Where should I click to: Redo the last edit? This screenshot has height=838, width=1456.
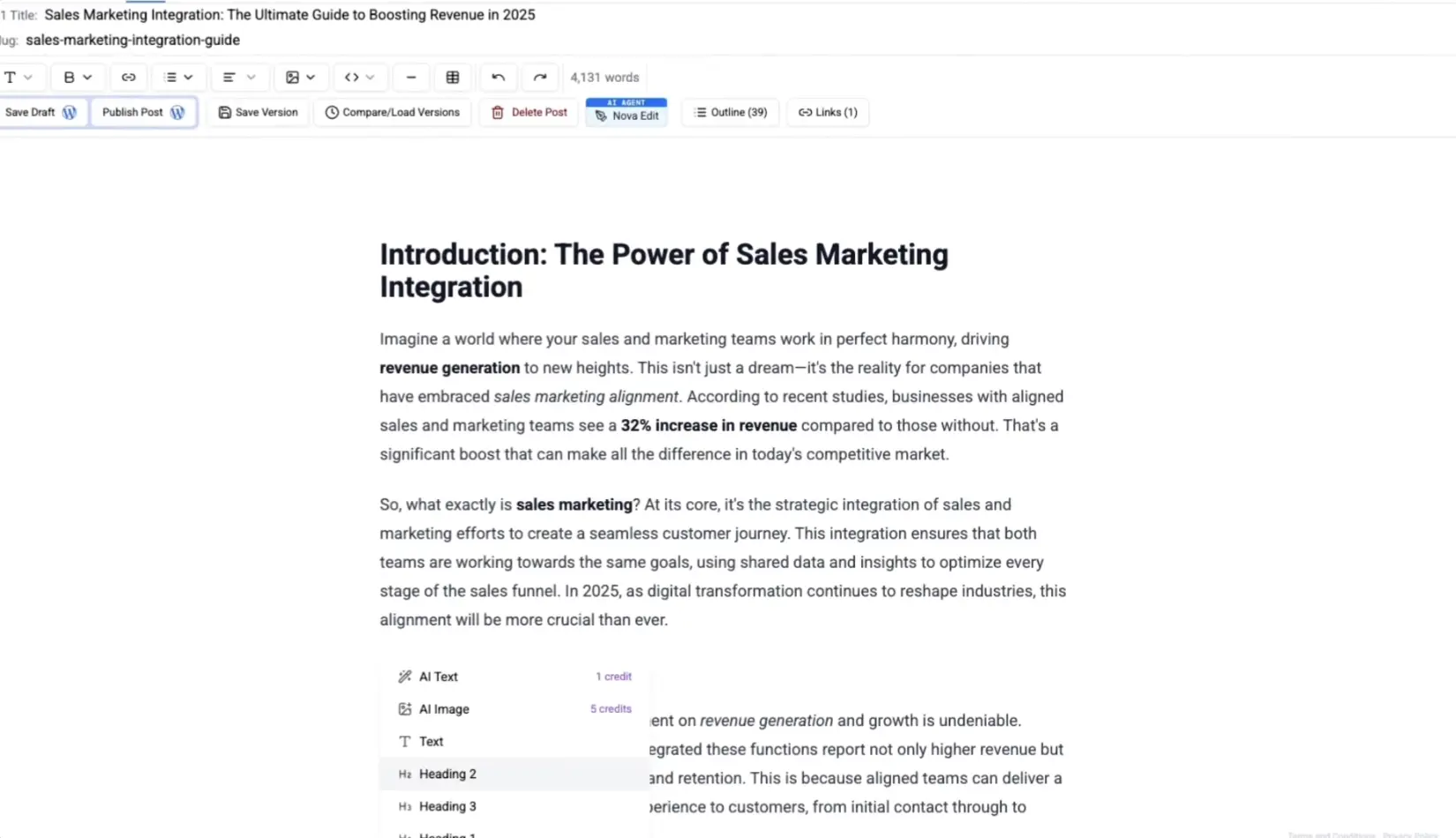point(540,78)
